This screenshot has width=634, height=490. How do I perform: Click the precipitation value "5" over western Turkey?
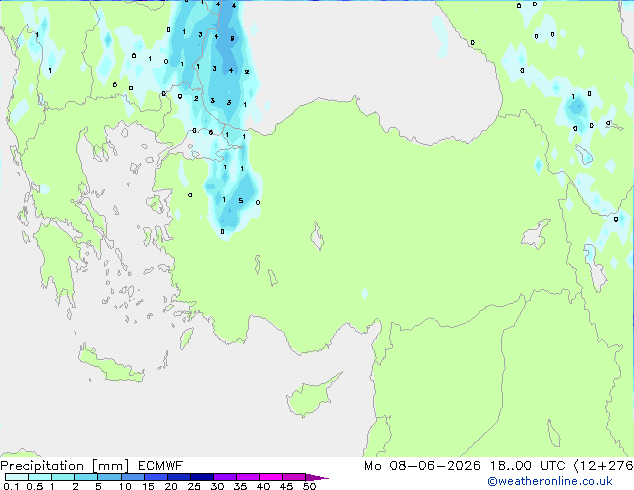click(241, 201)
